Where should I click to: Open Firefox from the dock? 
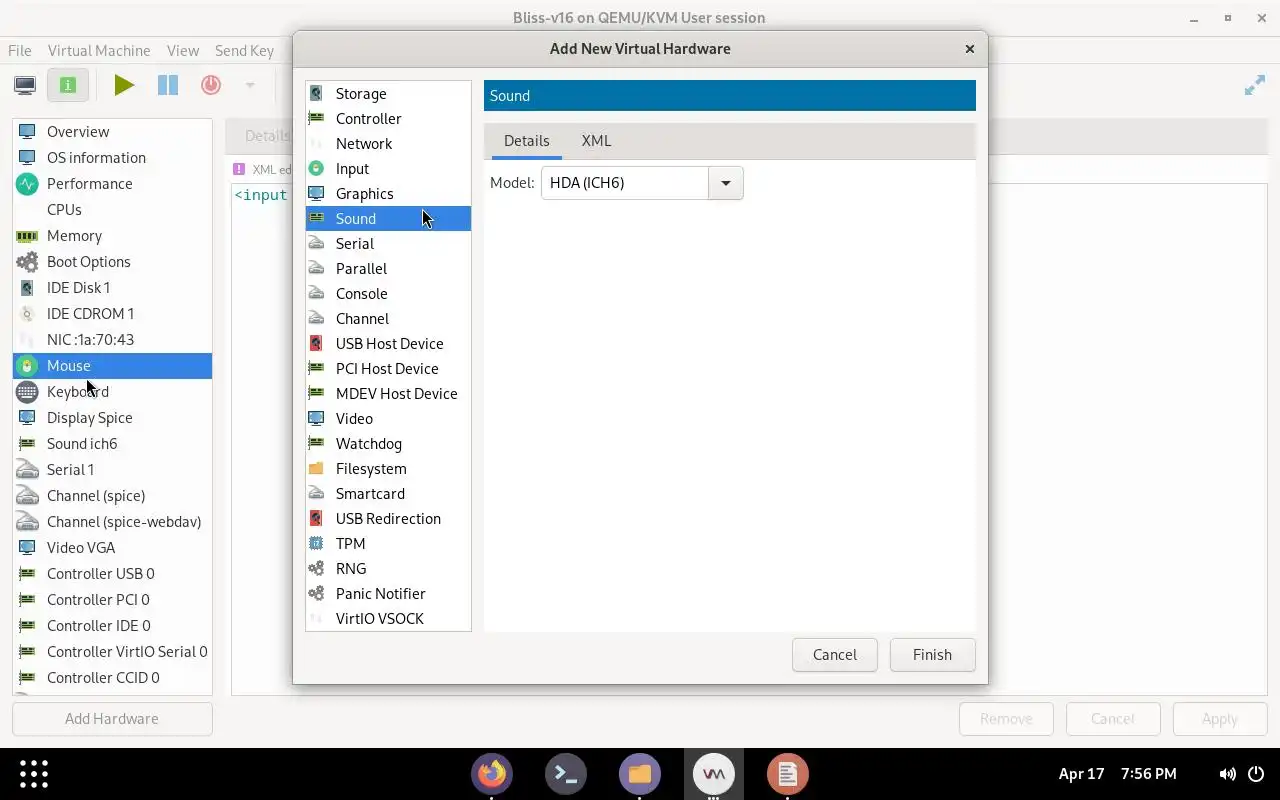coord(492,773)
